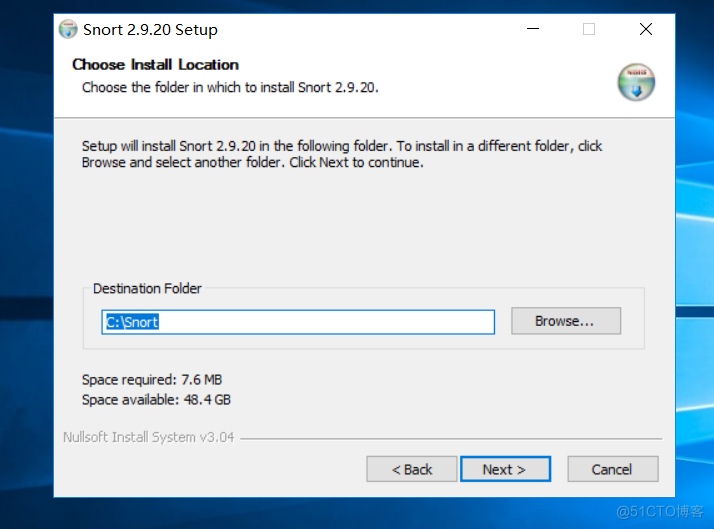This screenshot has height=529, width=714.
Task: Click the setup instructions paragraph
Action: 340,154
